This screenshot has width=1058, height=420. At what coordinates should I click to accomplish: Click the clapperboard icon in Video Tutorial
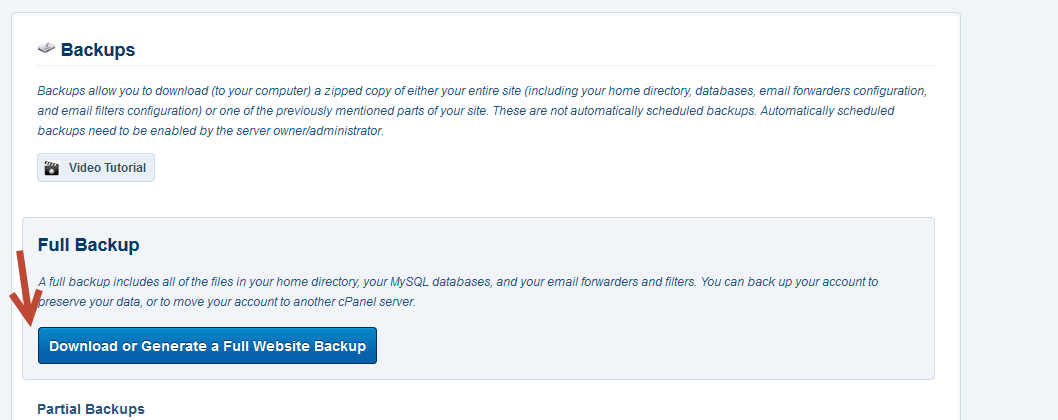(52, 168)
